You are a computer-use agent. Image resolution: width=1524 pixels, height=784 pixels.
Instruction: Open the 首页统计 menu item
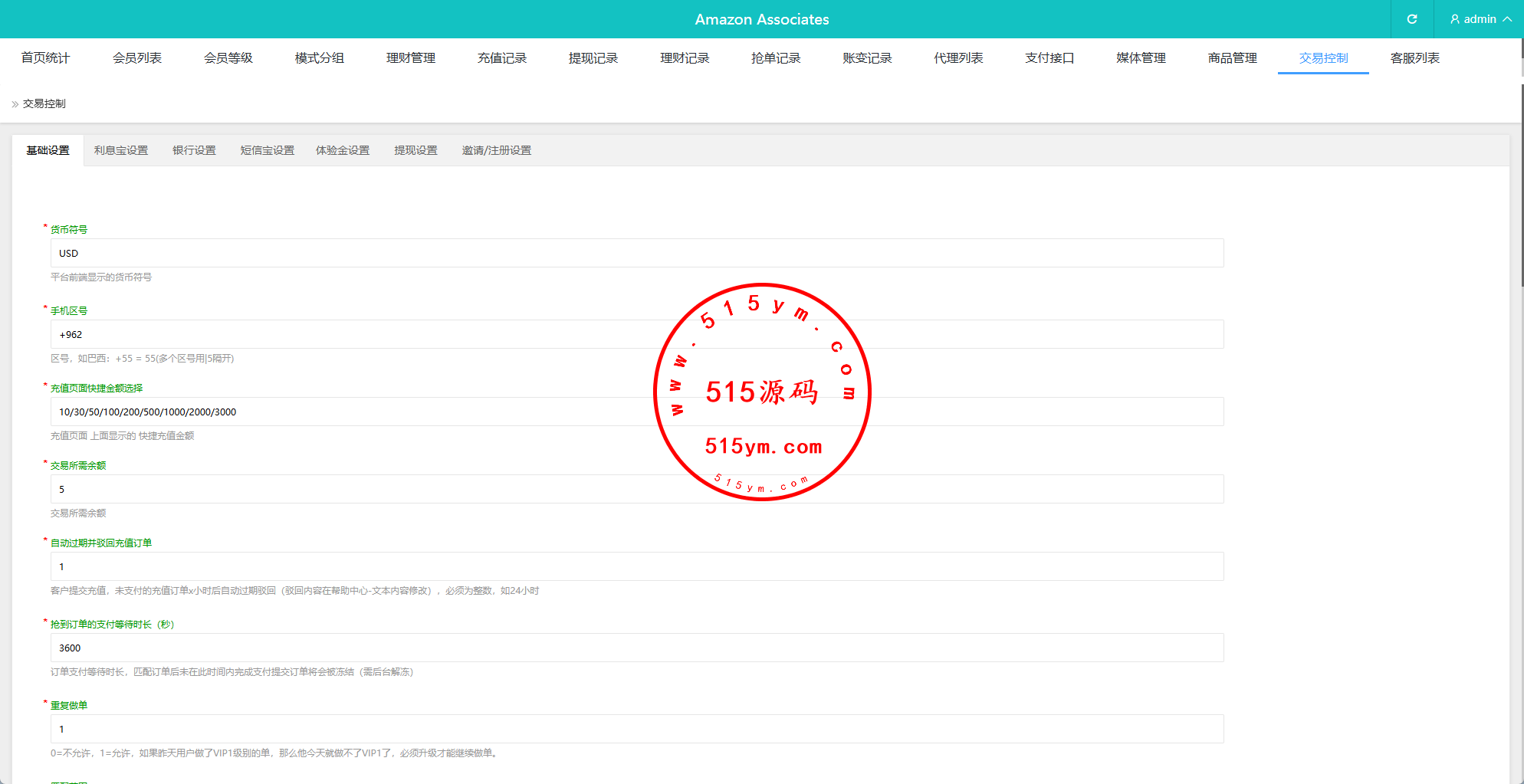[45, 58]
